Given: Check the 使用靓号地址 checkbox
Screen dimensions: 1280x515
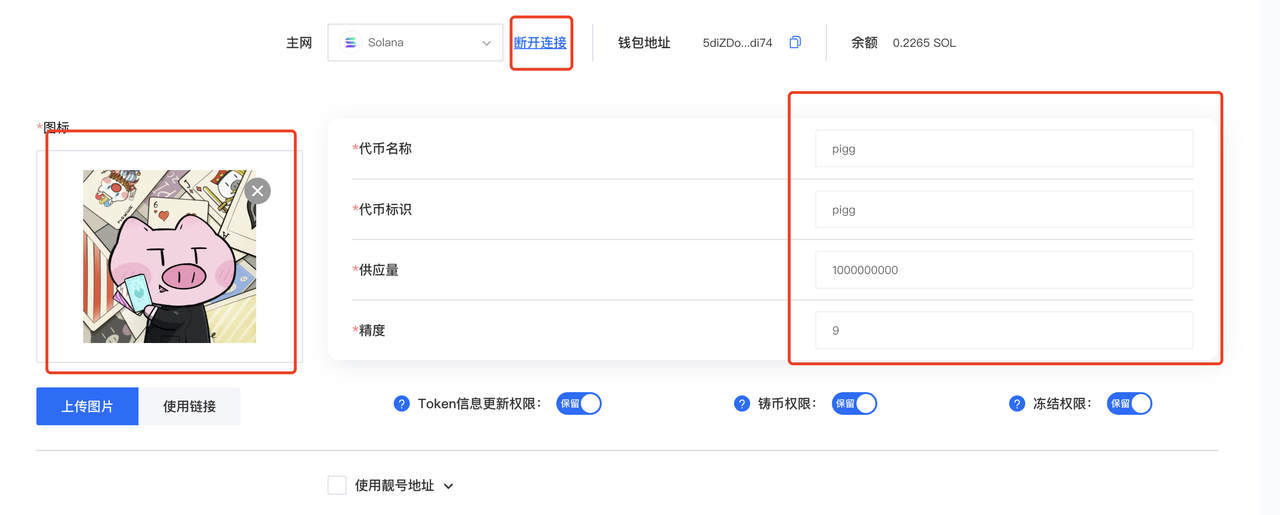Looking at the screenshot, I should tap(337, 485).
